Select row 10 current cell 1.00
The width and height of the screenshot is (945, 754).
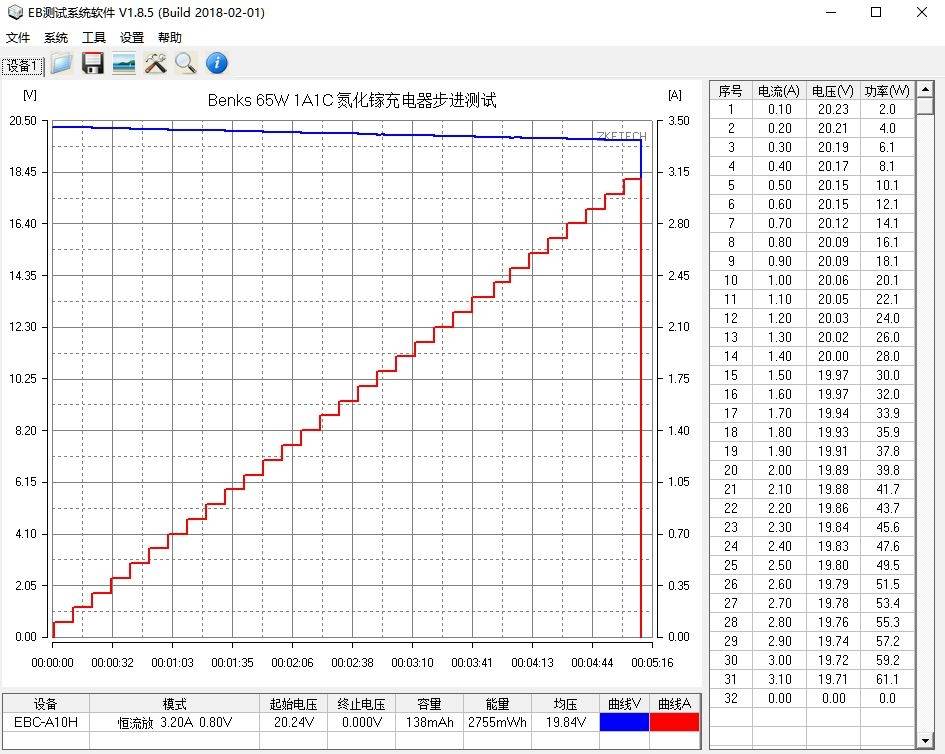779,280
